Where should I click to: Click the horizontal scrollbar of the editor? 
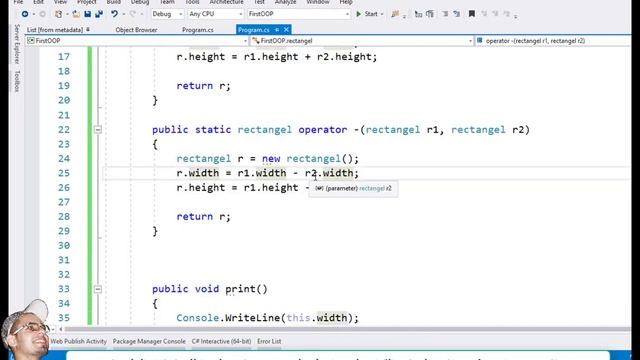pyautogui.click(x=347, y=329)
